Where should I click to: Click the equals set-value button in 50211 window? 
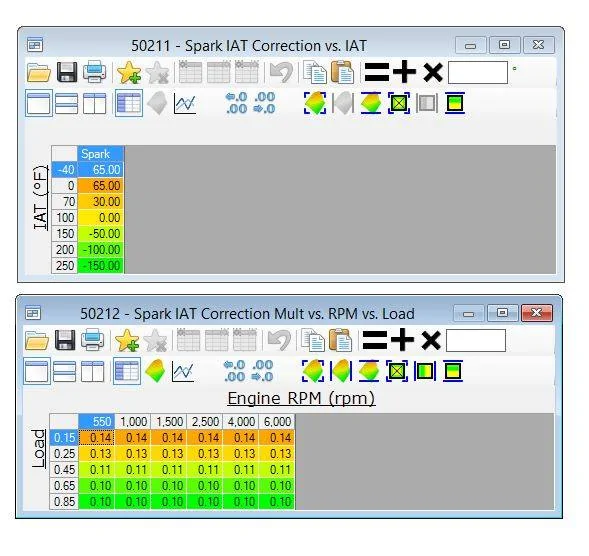[x=377, y=72]
